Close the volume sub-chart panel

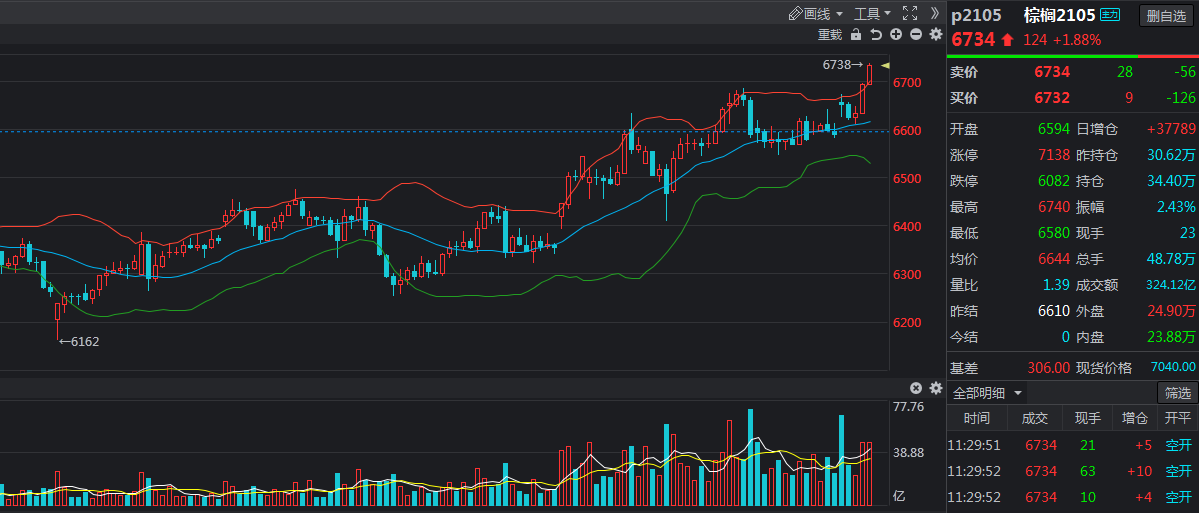point(916,388)
